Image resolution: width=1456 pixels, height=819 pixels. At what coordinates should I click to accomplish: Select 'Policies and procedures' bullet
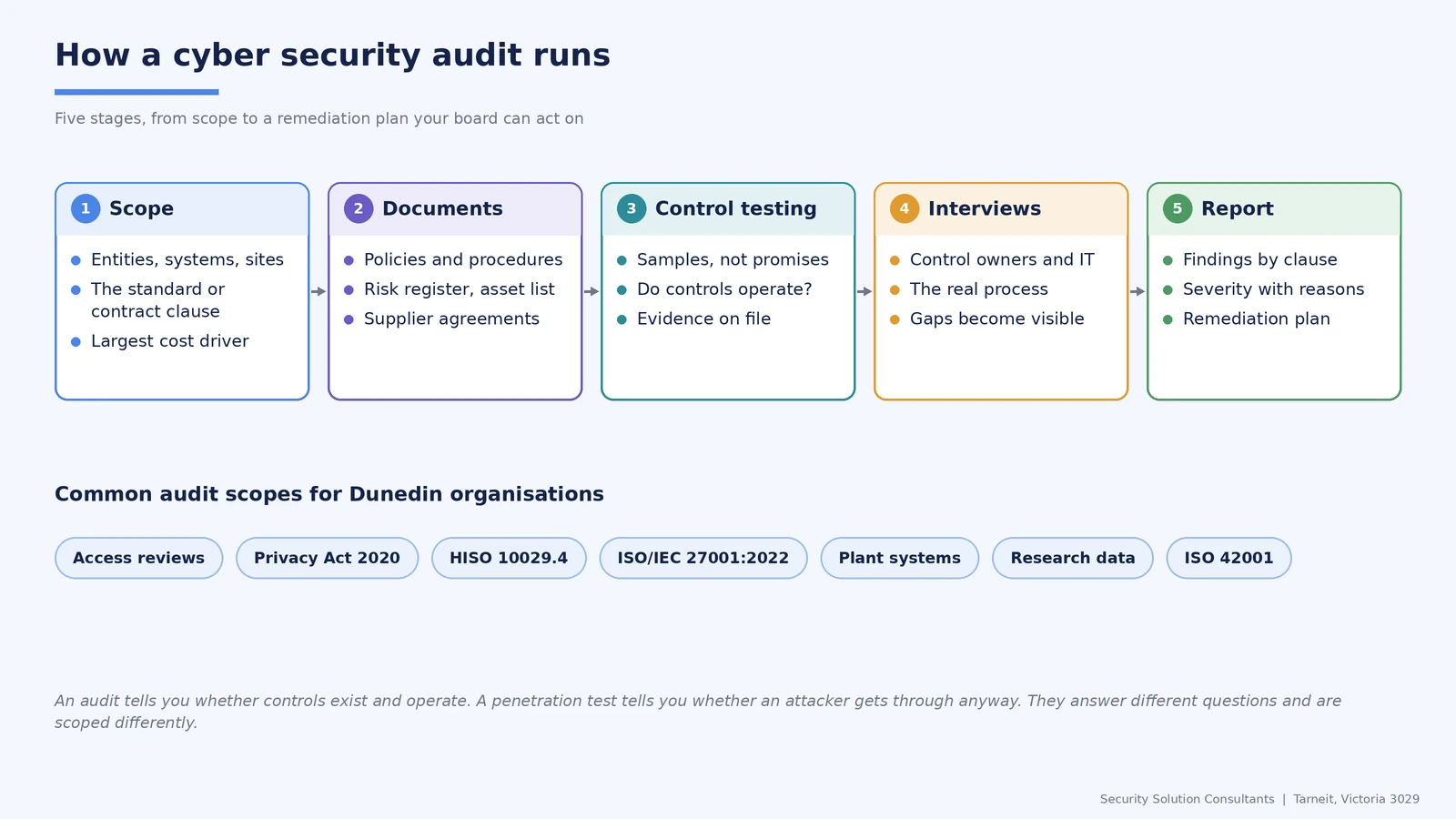click(463, 260)
